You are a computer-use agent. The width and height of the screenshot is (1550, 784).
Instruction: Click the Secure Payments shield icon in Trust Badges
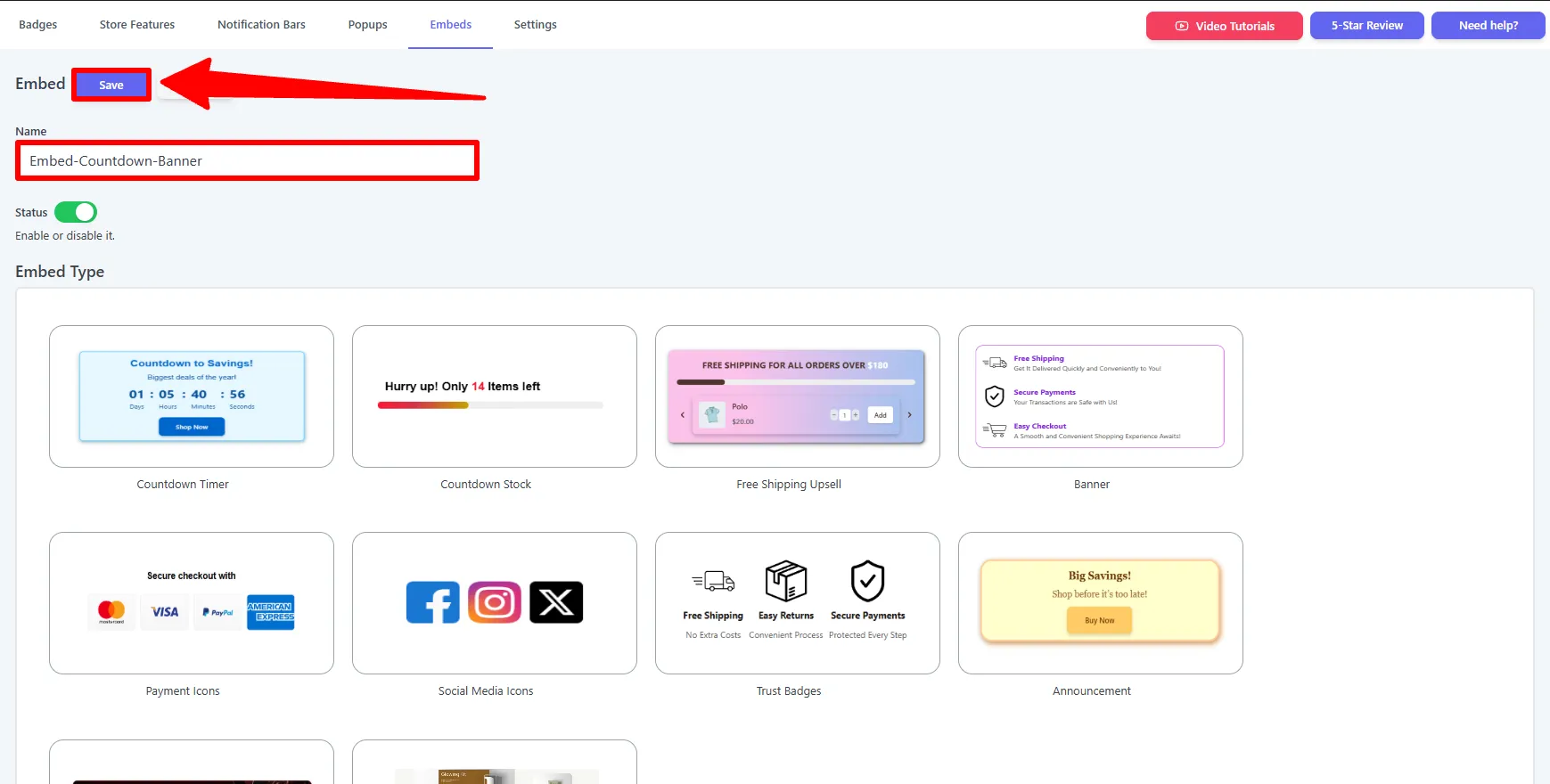(867, 581)
